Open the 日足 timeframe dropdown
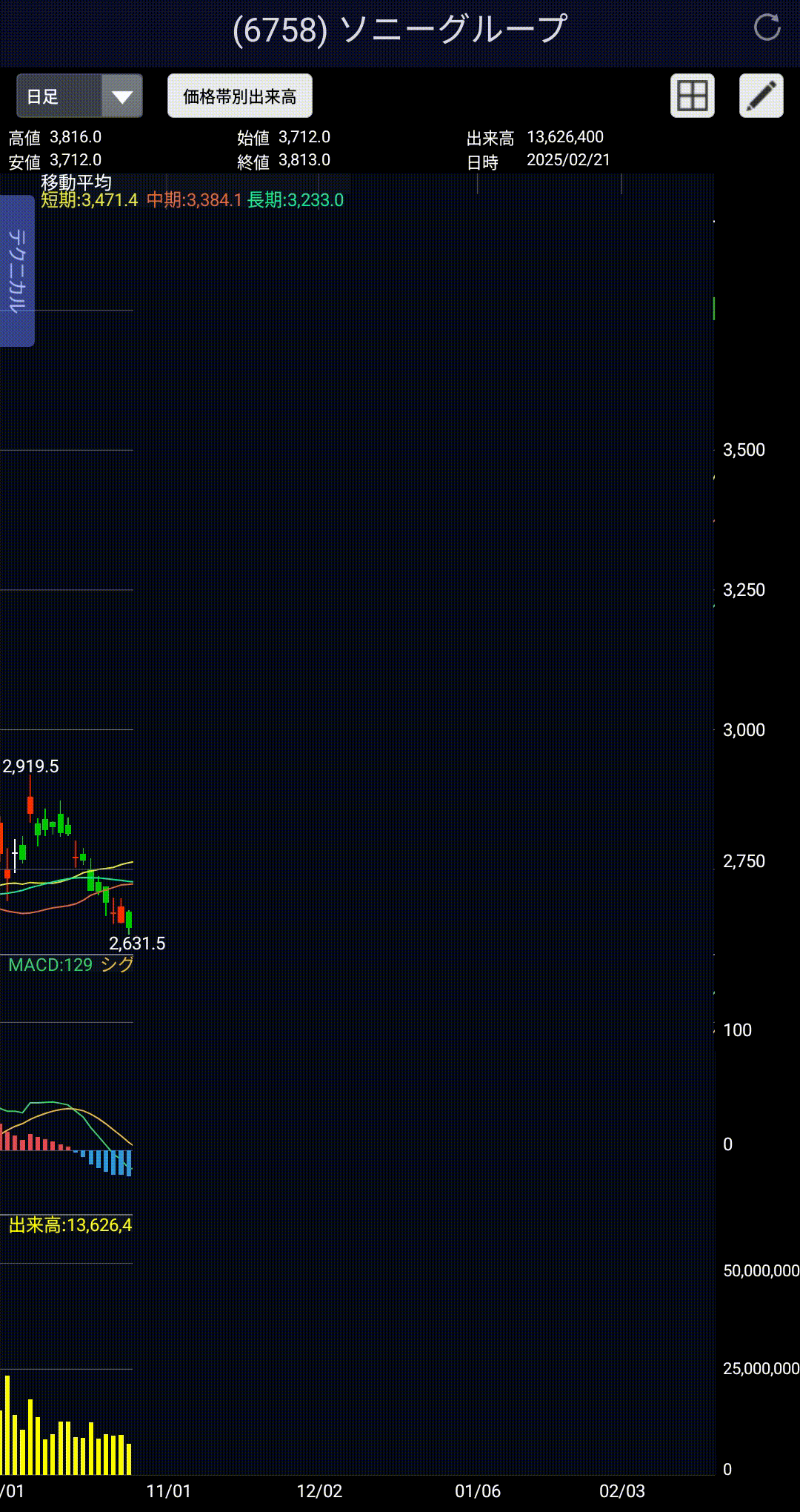This screenshot has height=1512, width=800. coord(79,96)
